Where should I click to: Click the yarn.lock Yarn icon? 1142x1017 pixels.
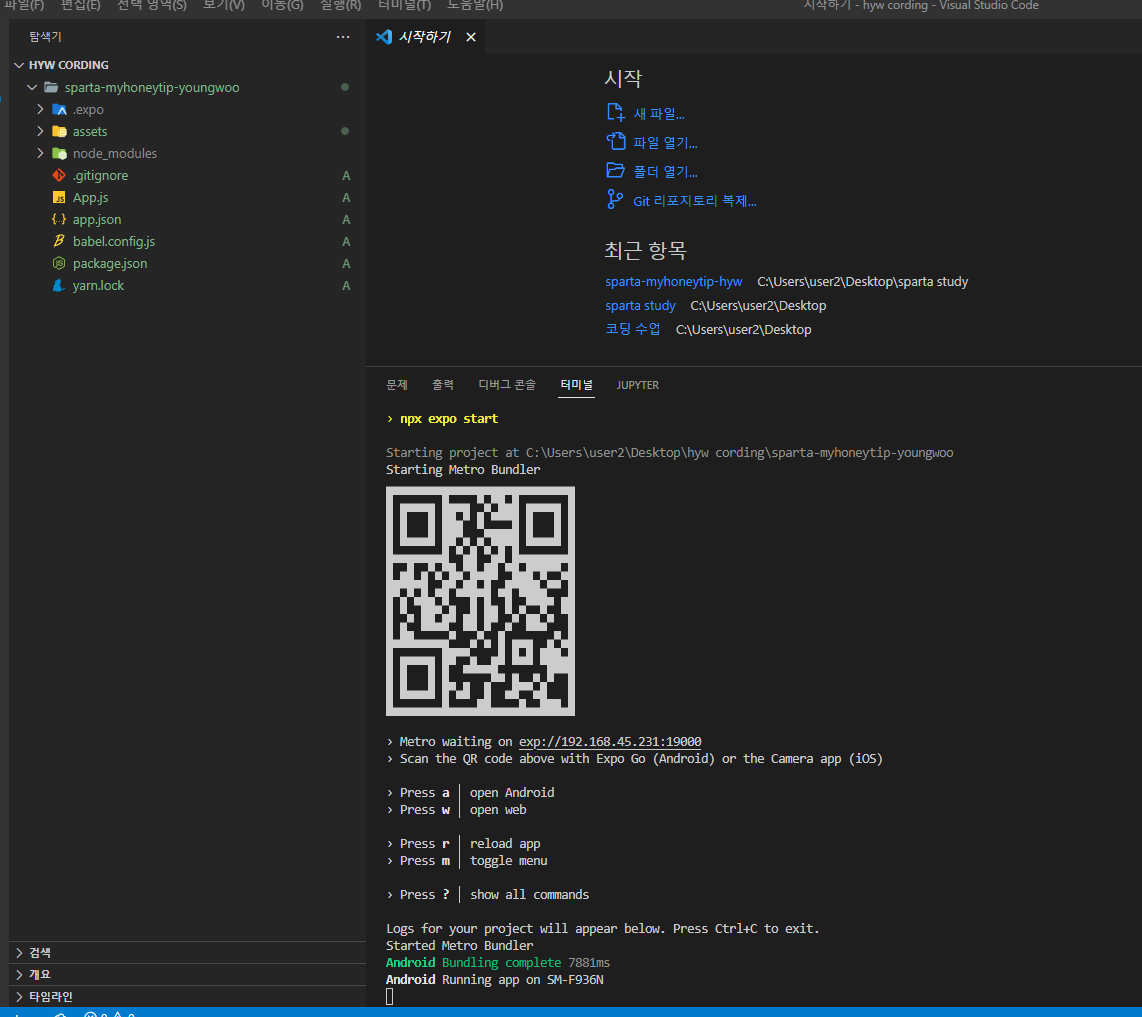(x=59, y=286)
